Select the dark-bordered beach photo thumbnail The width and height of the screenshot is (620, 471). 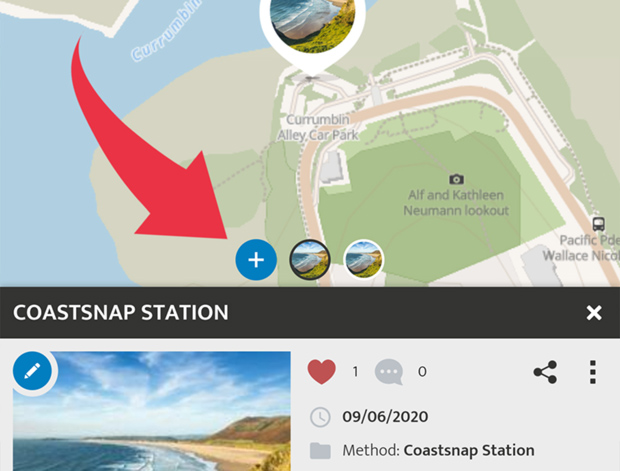pos(310,260)
